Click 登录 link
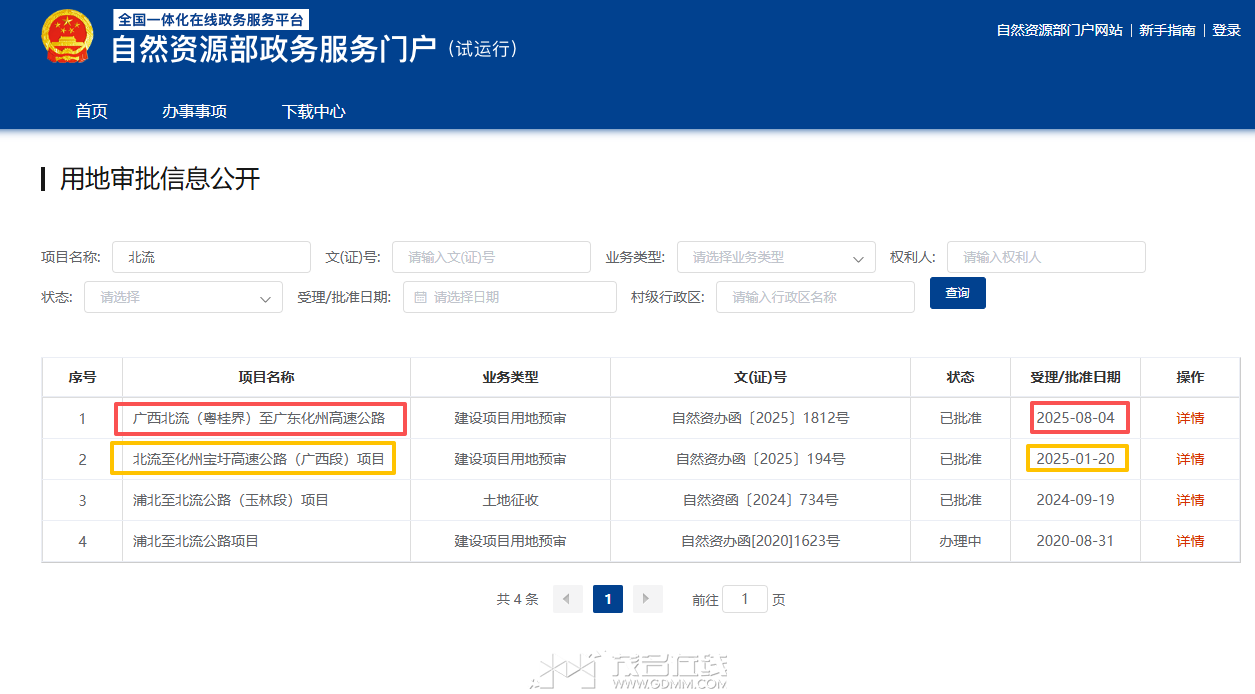Screen dimensions: 1255x694 point(1226,30)
